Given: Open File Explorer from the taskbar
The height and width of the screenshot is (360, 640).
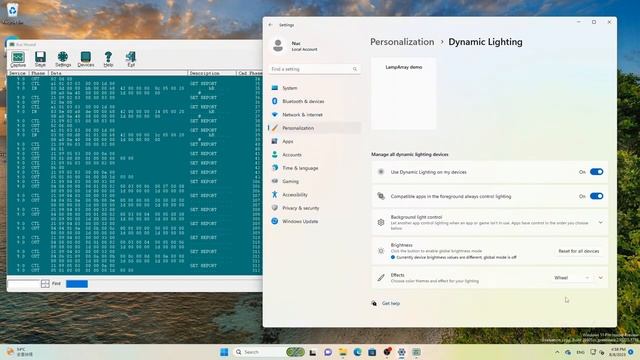Looking at the screenshot, I should point(342,352).
